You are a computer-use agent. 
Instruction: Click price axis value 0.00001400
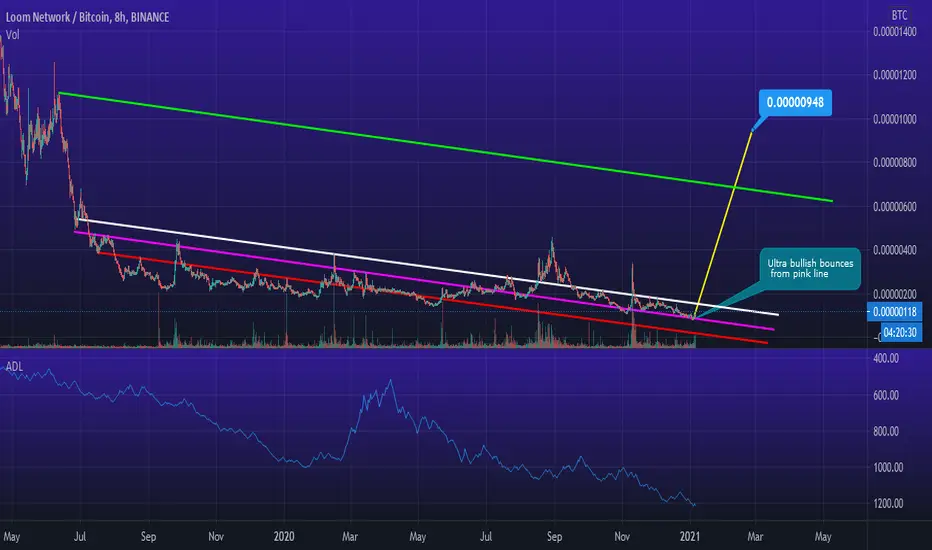tap(895, 32)
